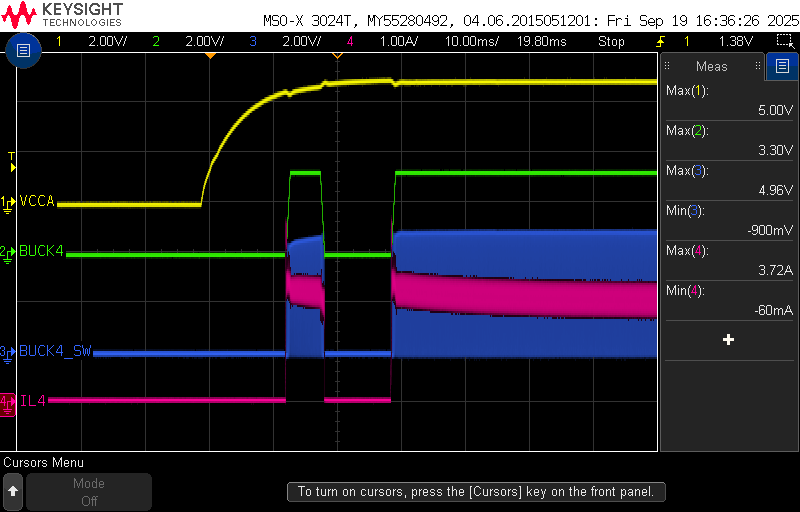Click the 19.80ms delay value

[x=542, y=41]
